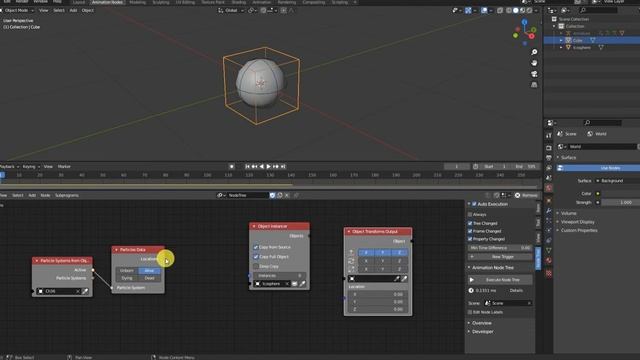The width and height of the screenshot is (640, 360).
Task: Open Material properties tab icon
Action: coord(549,261)
